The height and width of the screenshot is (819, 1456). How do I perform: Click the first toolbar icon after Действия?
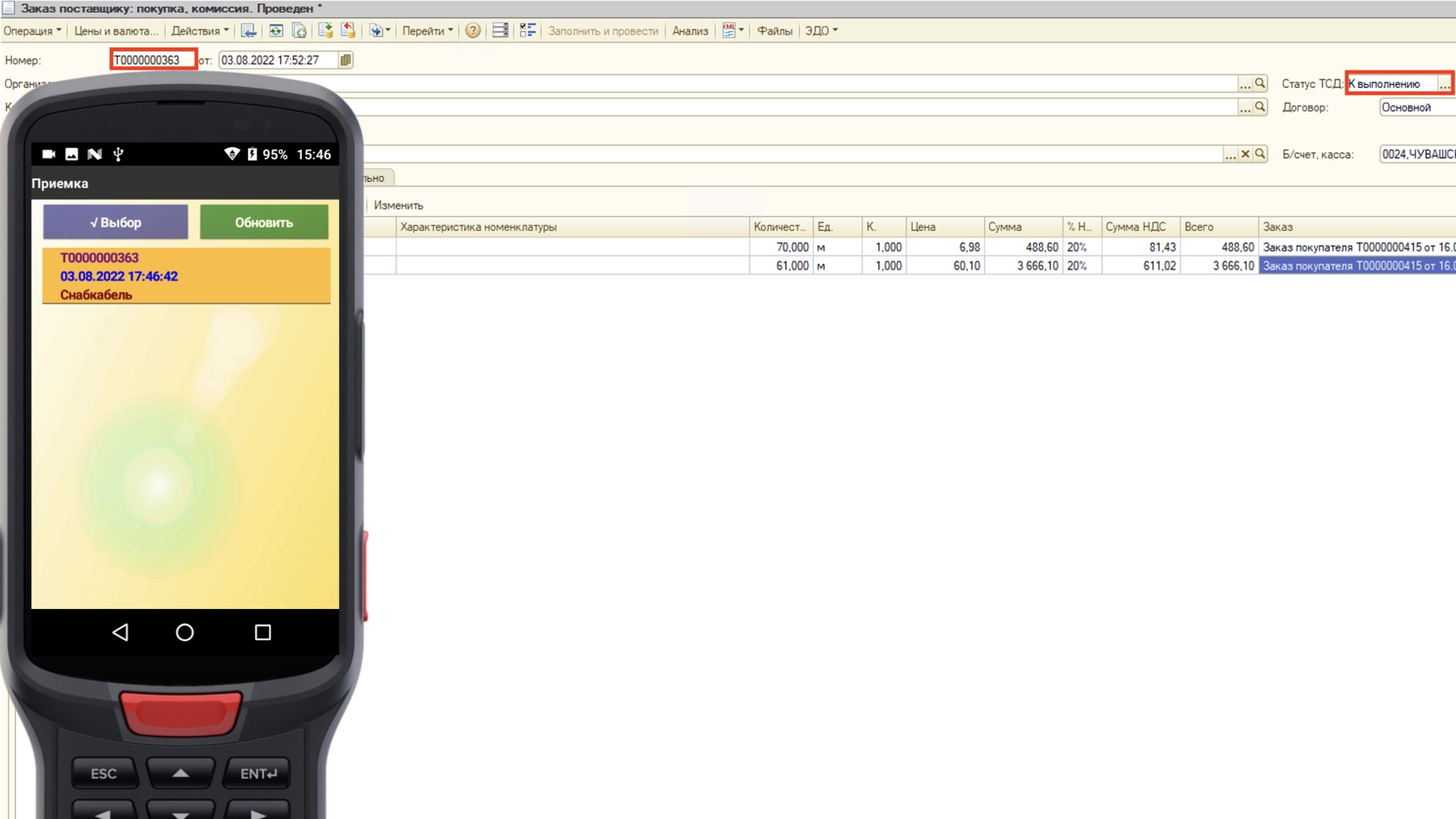[x=249, y=31]
